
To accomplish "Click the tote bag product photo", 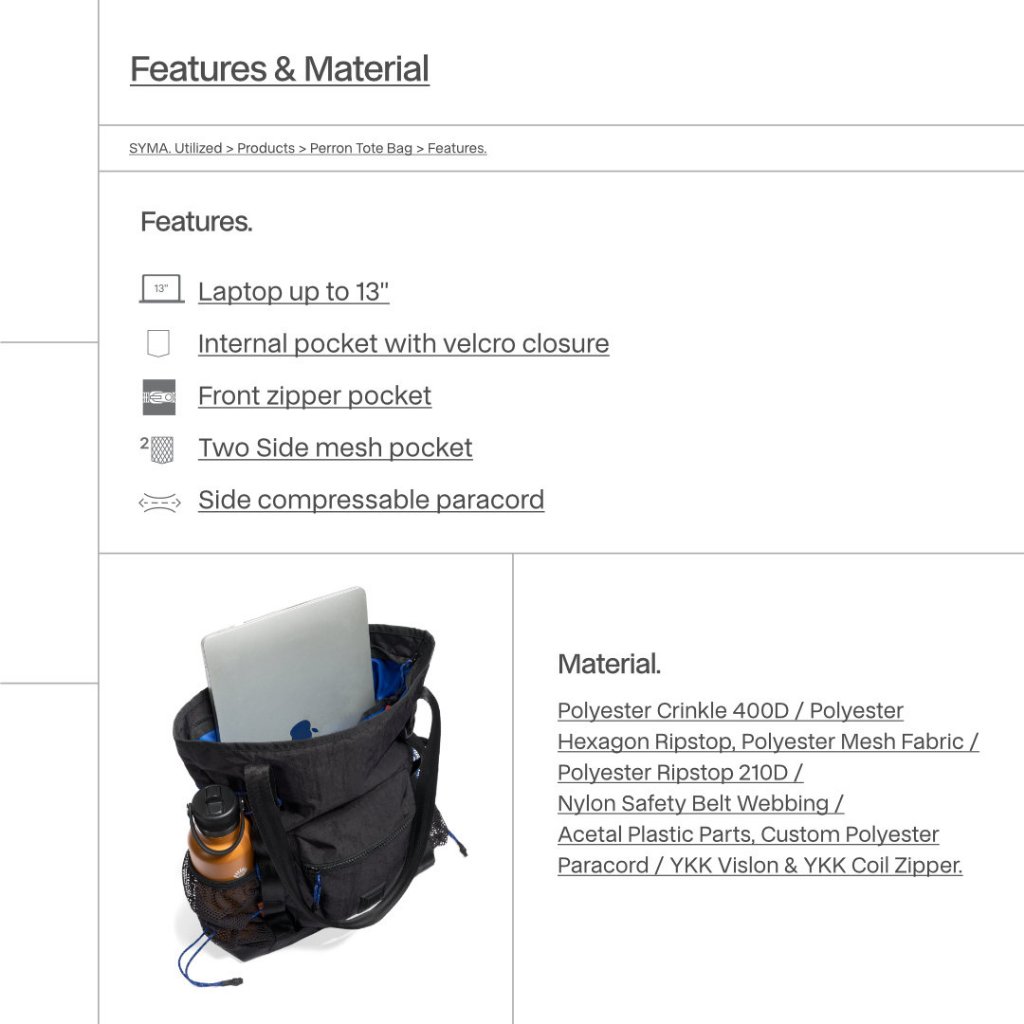I will click(319, 786).
